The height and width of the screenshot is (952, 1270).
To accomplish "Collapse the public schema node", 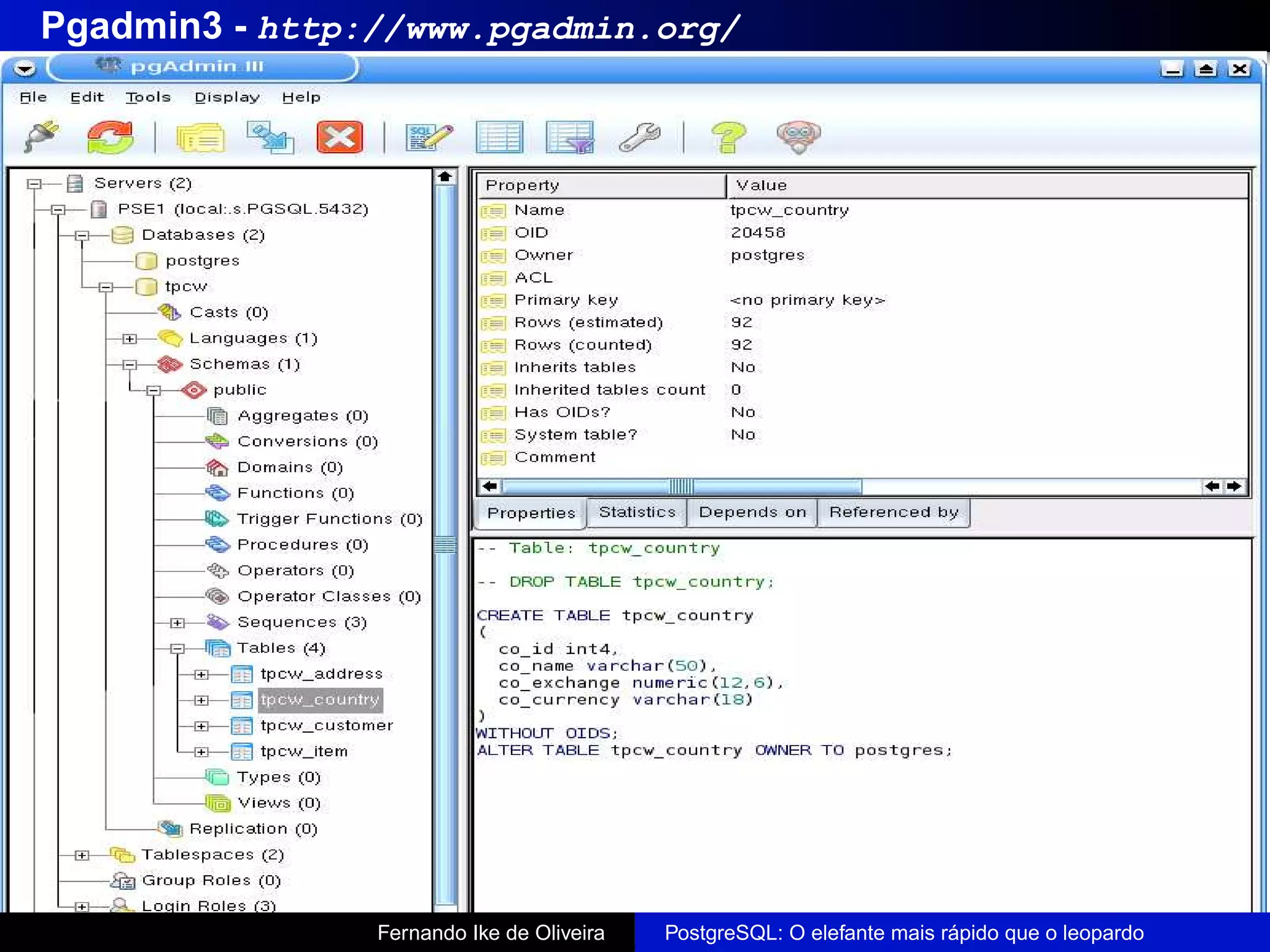I will [x=154, y=390].
